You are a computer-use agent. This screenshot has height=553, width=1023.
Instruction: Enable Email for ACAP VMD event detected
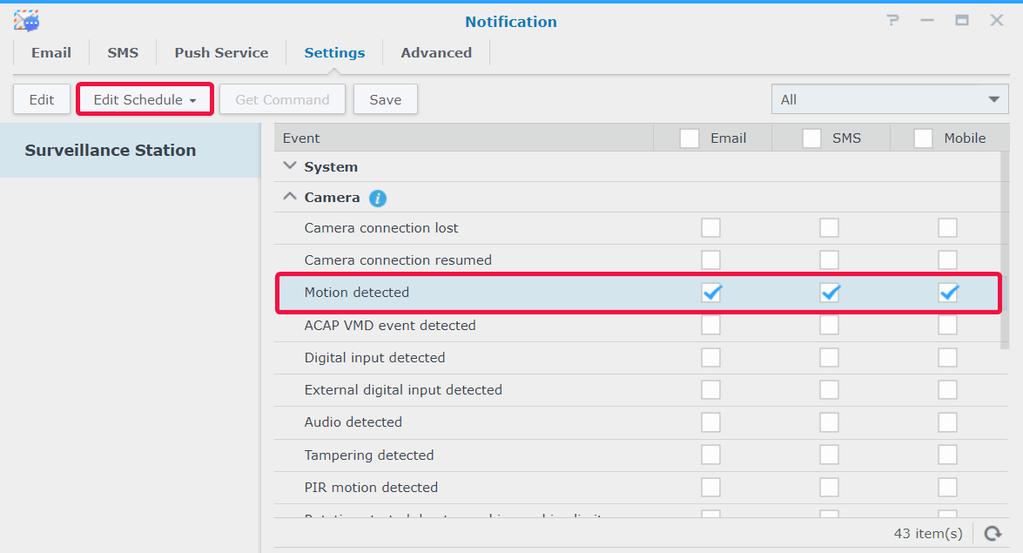(x=711, y=325)
